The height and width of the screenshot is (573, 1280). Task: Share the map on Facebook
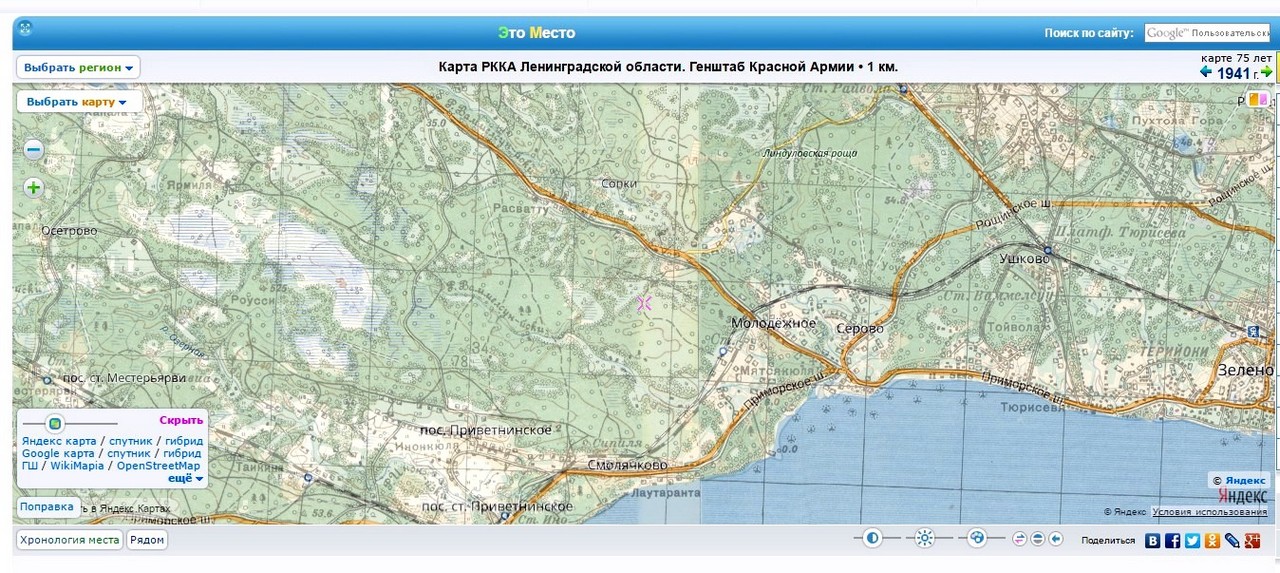[x=1173, y=540]
